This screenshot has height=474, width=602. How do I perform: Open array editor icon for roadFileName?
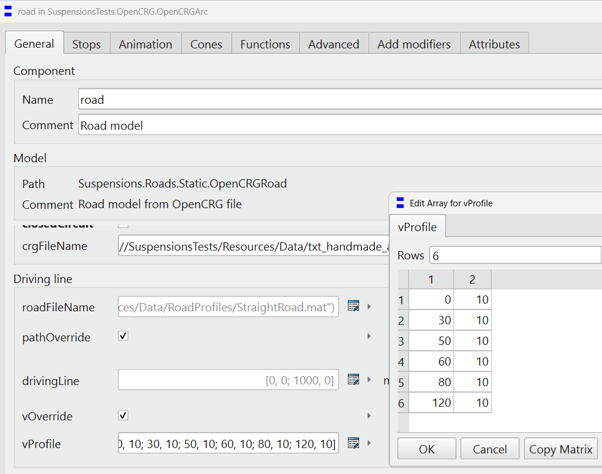click(x=353, y=306)
